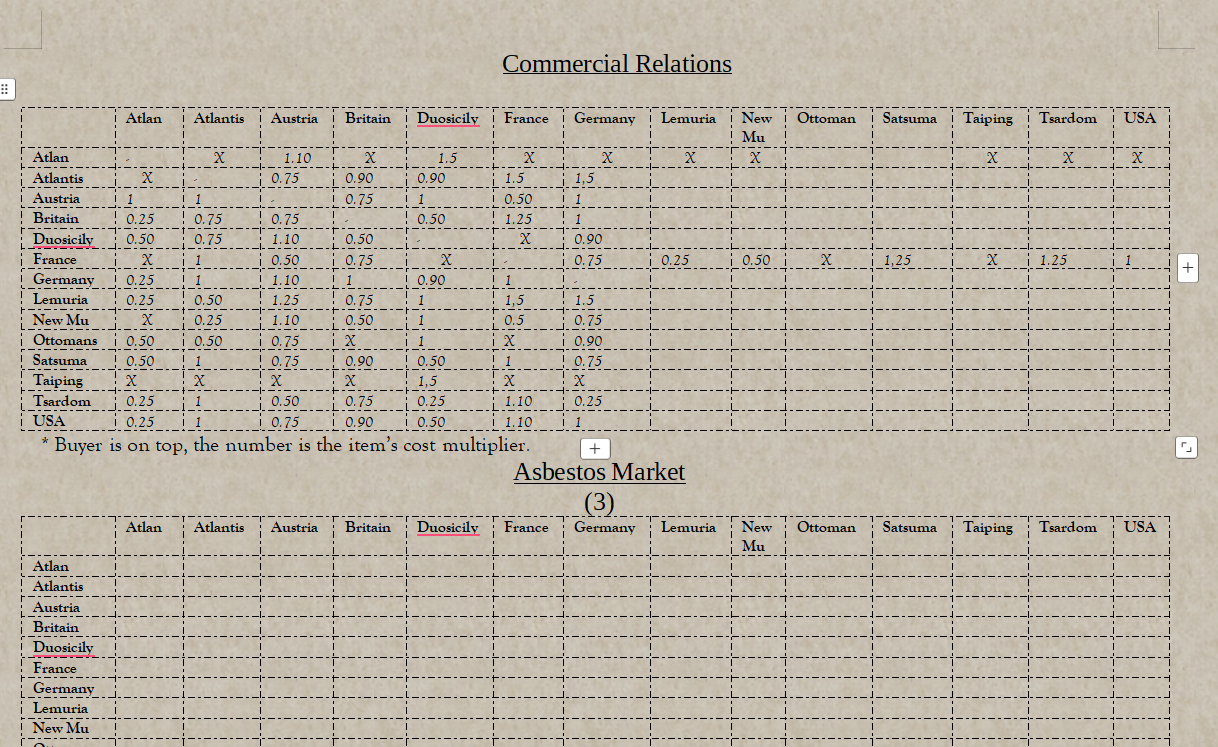Click 0.90 in the Ottomans row, Germany column
1218x747 pixels.
588,341
